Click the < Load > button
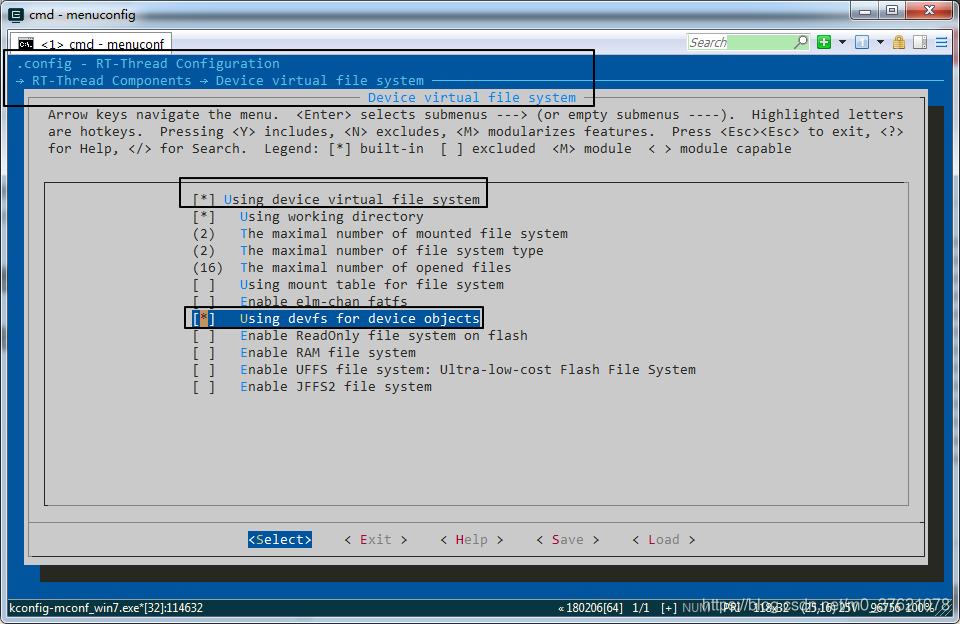960x624 pixels. point(664,539)
